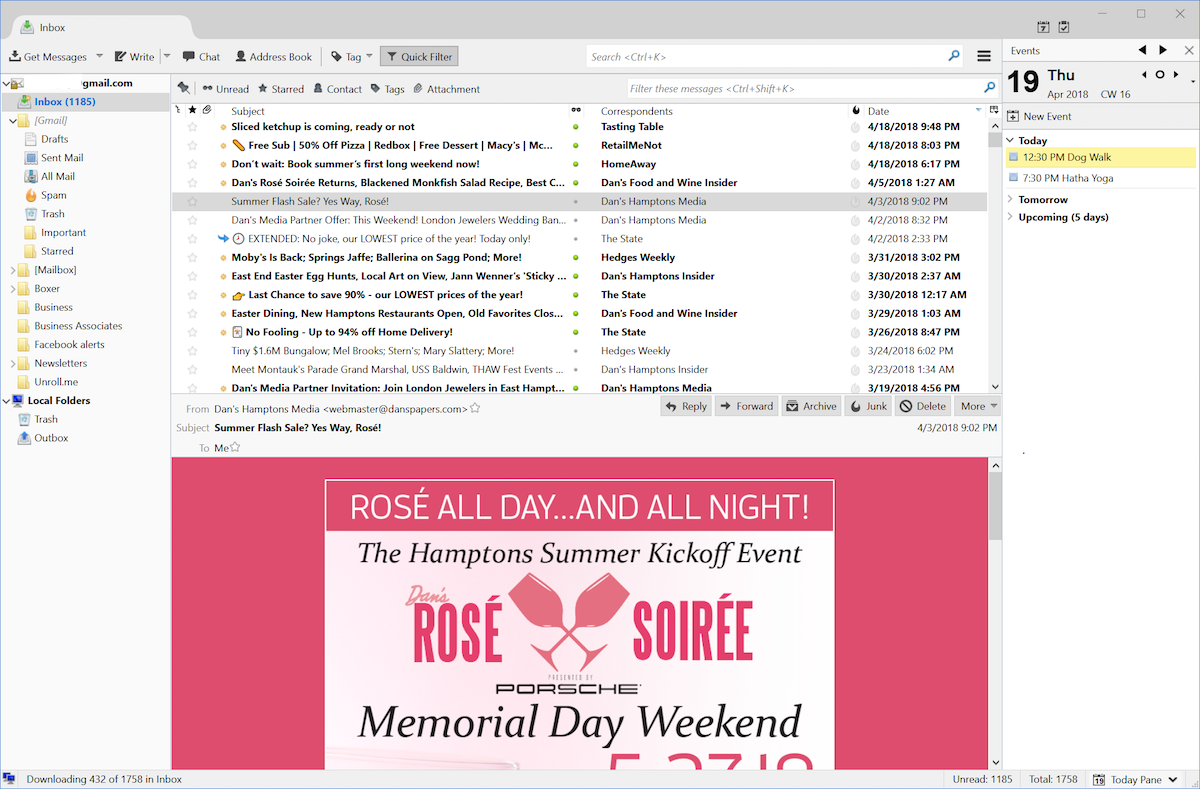Expand the Tomorrow events section
The width and height of the screenshot is (1200, 789).
click(x=1010, y=200)
